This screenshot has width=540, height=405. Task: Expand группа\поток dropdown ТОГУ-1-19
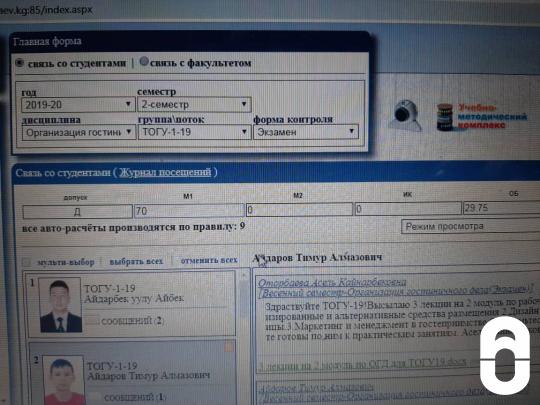click(194, 132)
